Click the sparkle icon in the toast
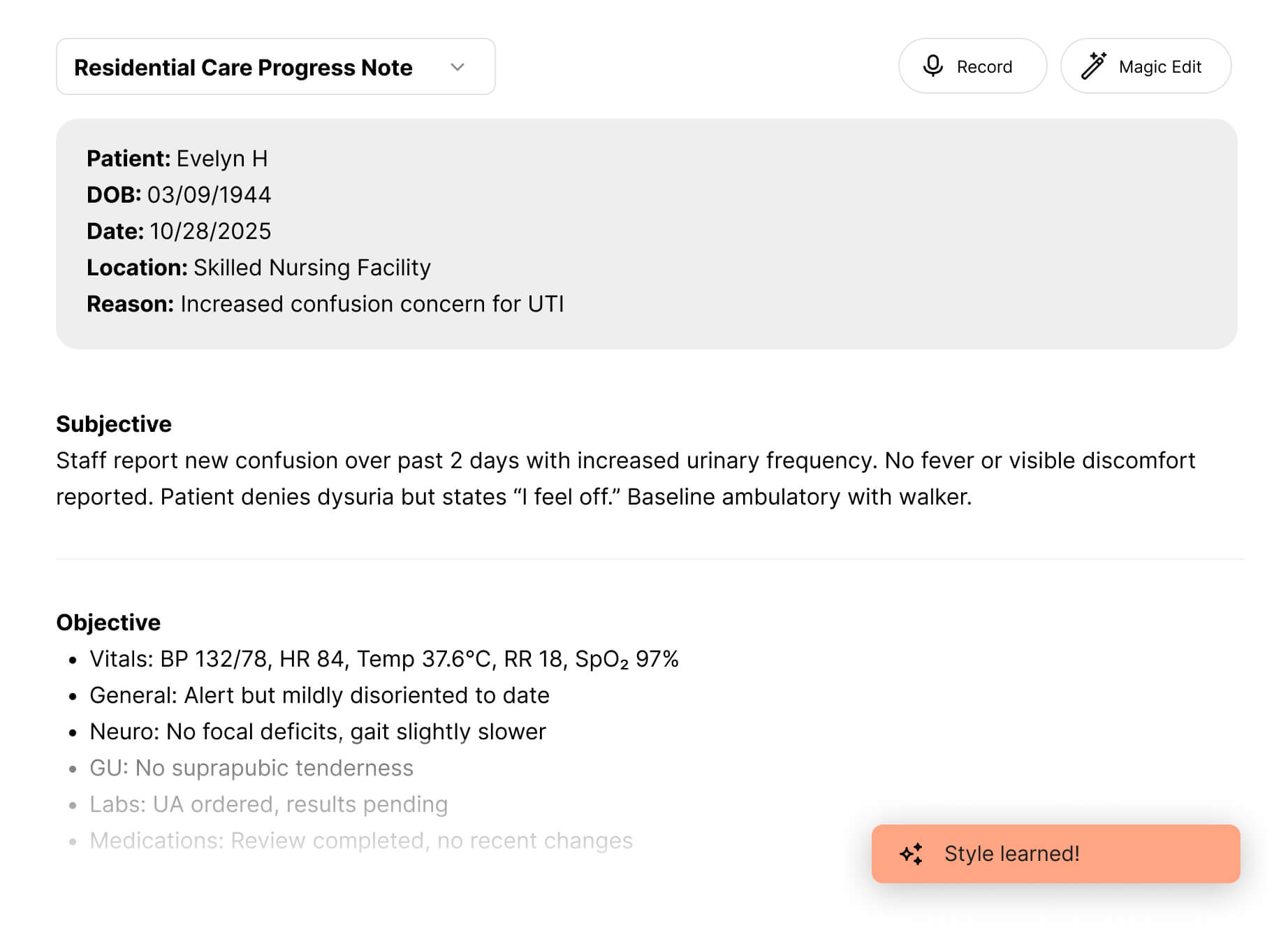 (911, 854)
